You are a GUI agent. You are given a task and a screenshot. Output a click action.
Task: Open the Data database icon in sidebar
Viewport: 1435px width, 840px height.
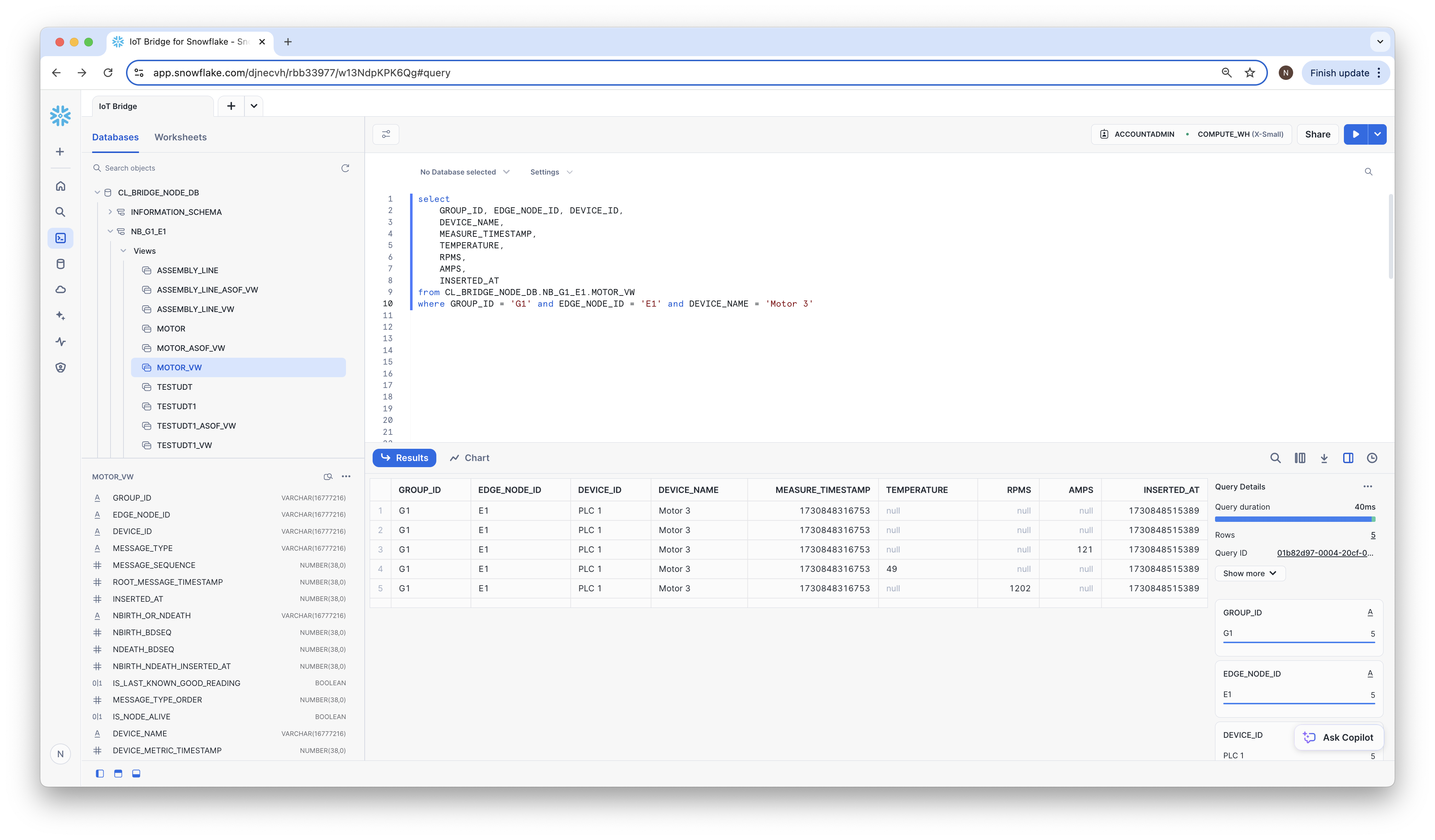coord(60,264)
